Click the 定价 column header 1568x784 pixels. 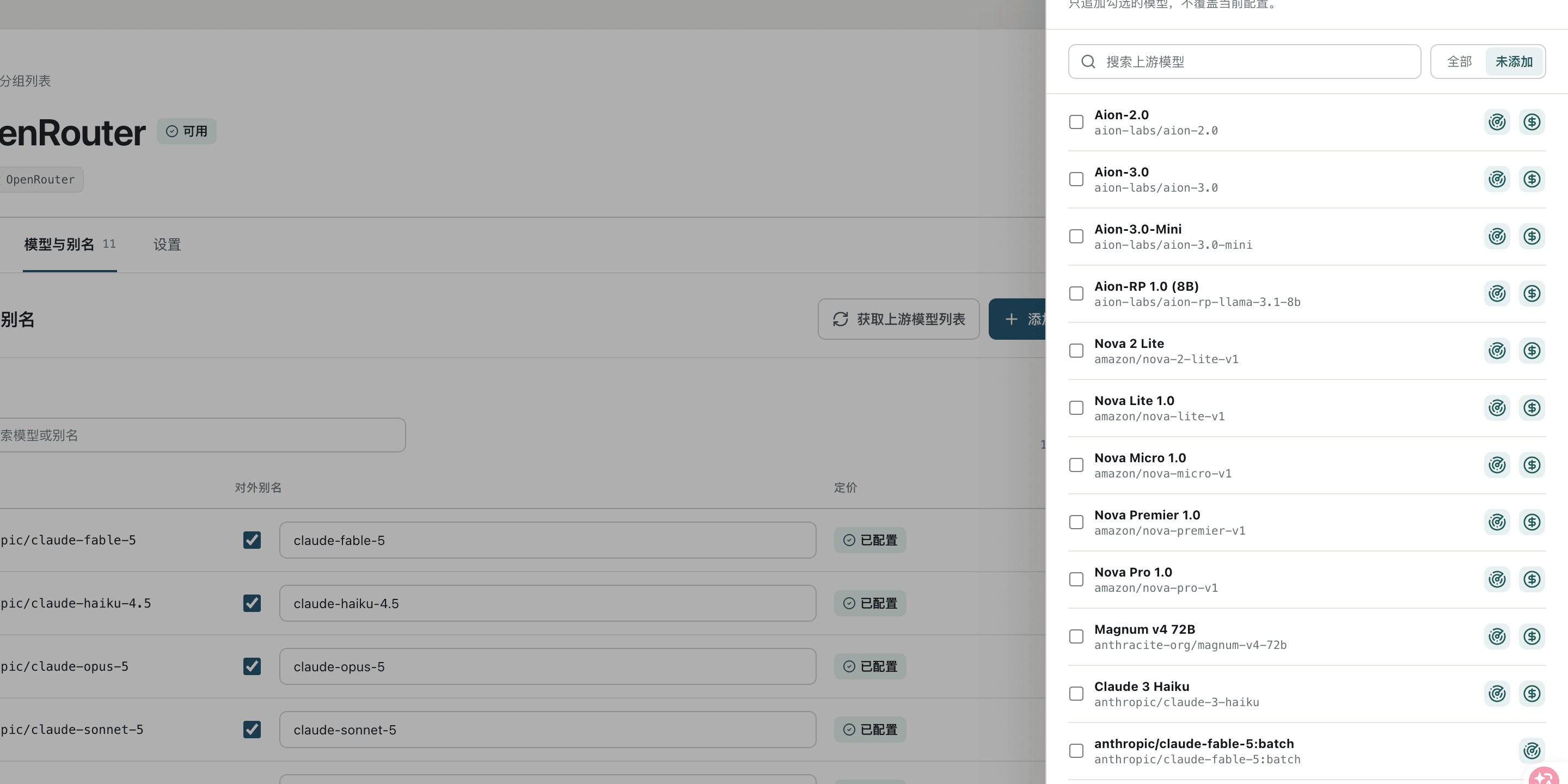coord(846,488)
